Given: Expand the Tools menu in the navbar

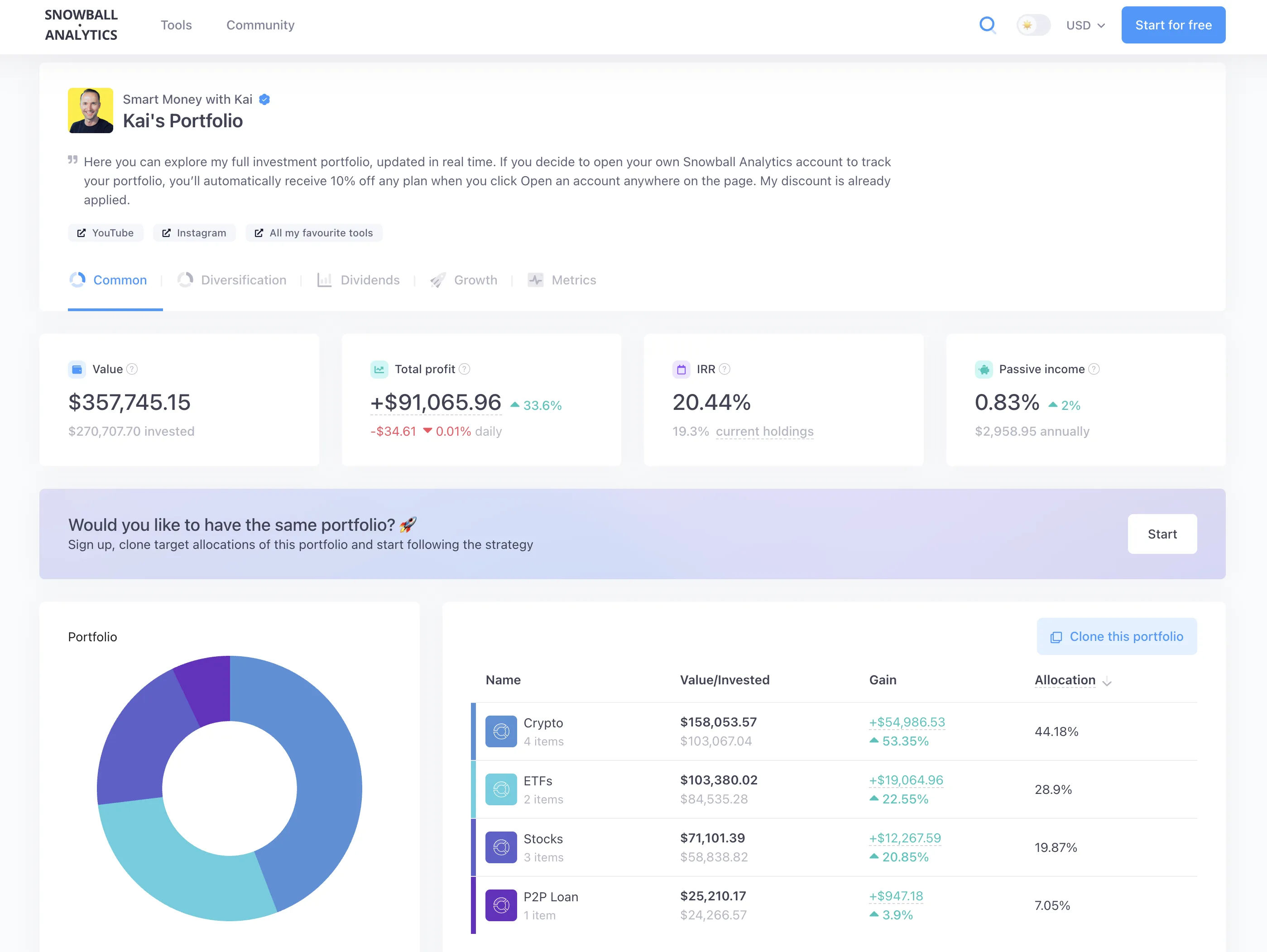Looking at the screenshot, I should click(x=177, y=25).
